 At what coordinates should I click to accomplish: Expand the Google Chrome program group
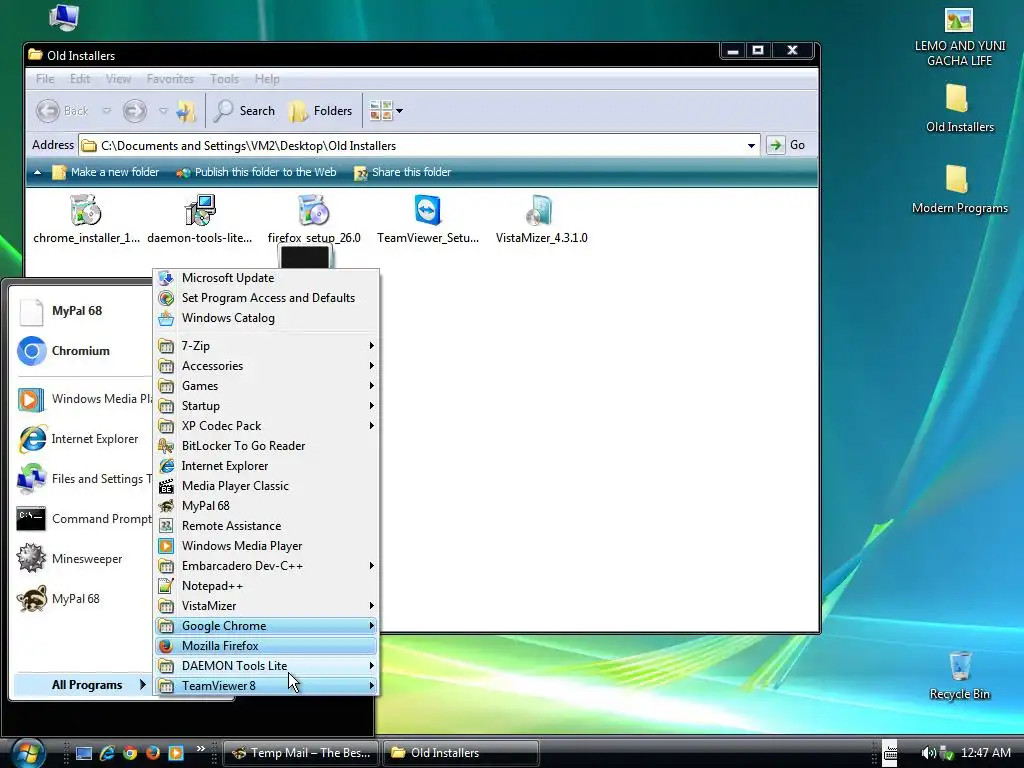266,626
